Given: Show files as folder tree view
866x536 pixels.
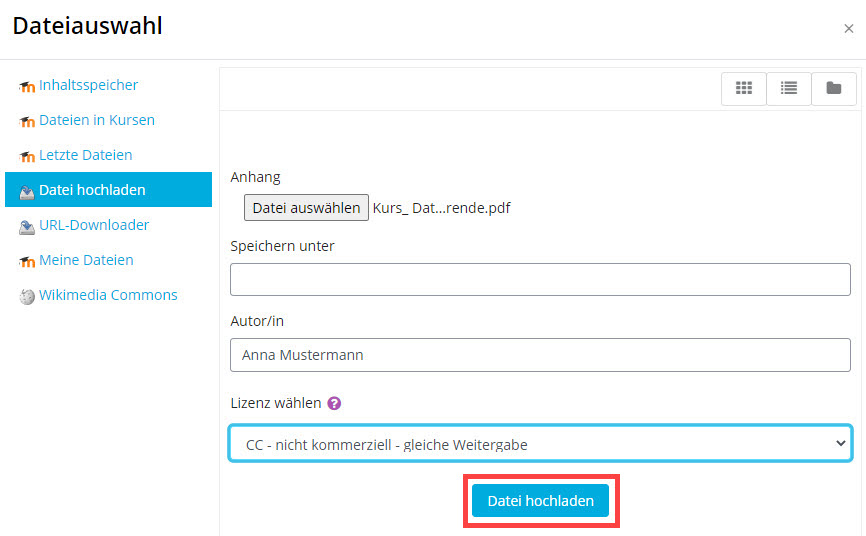Looking at the screenshot, I should click(x=833, y=88).
